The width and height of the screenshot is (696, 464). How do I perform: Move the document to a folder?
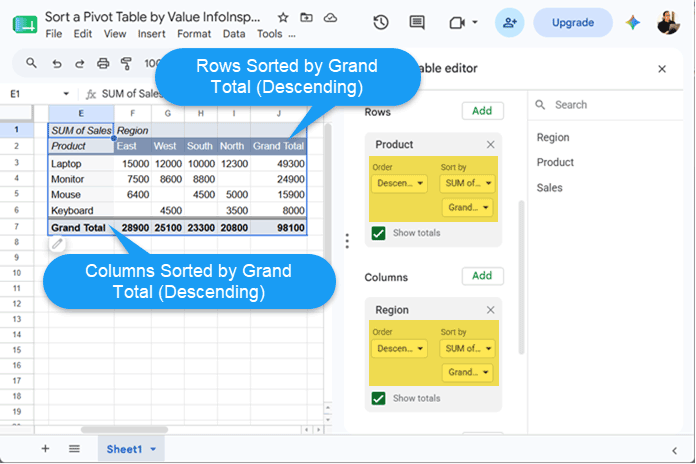pos(306,18)
